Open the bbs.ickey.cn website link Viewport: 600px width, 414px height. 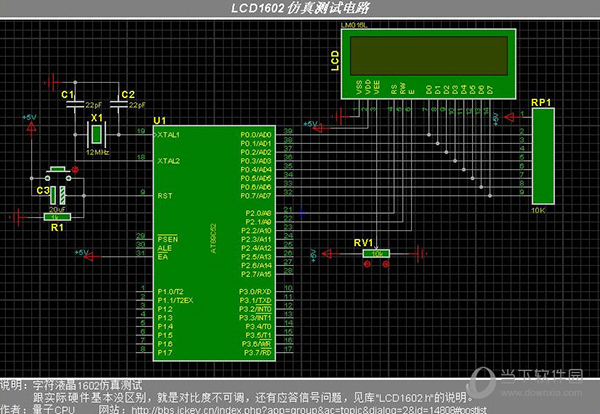(x=309, y=410)
